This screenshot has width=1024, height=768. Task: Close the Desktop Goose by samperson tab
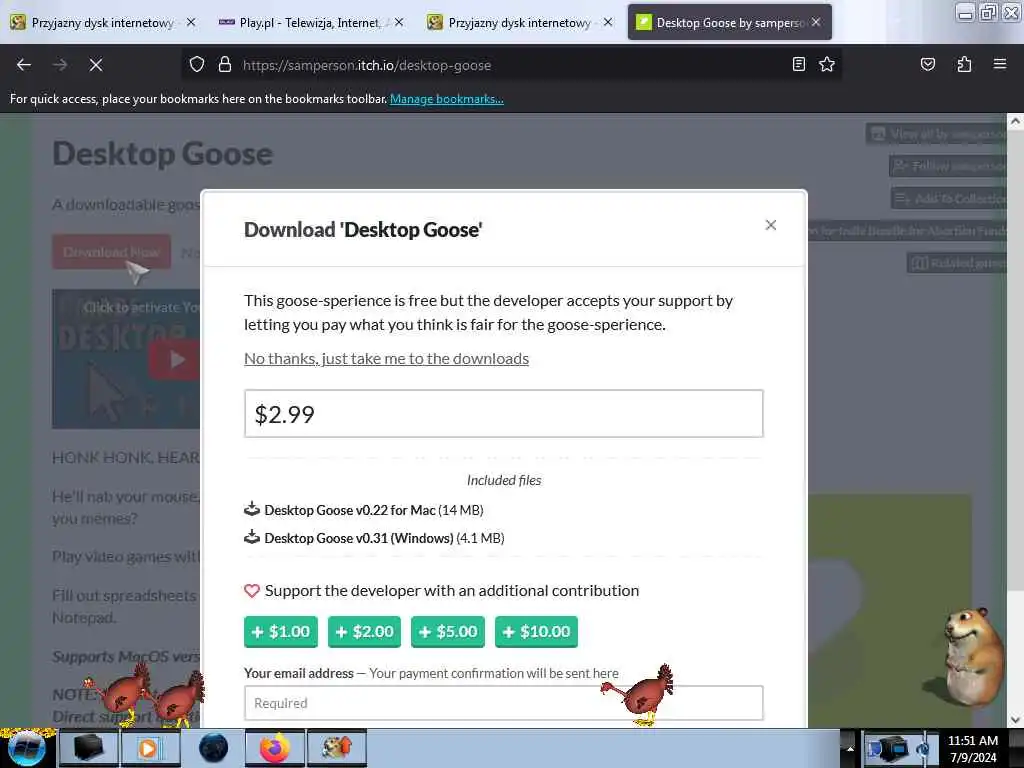pyautogui.click(x=816, y=22)
